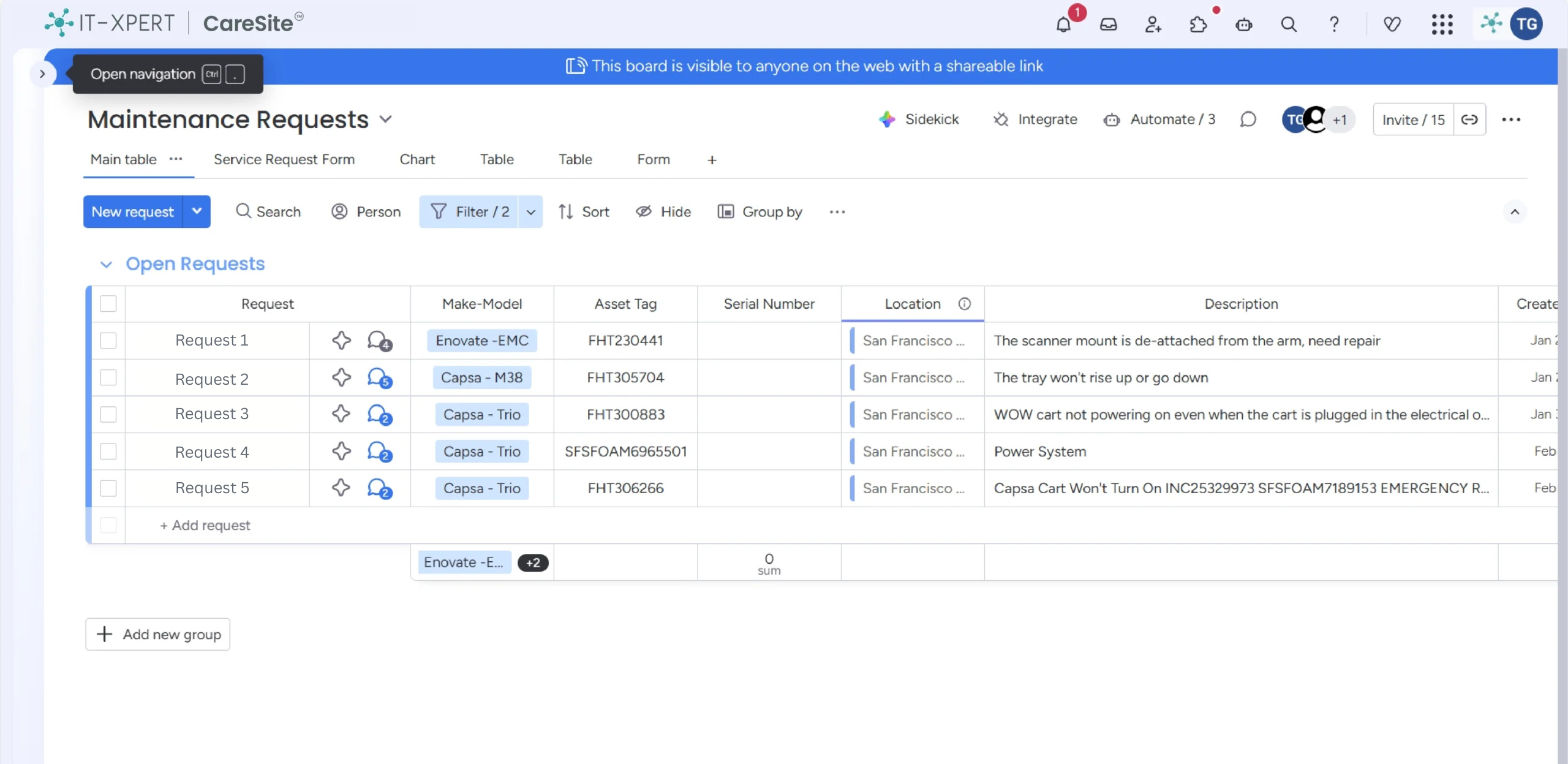Check the Request 1 row checkbox
Image resolution: width=1568 pixels, height=764 pixels.
coord(108,341)
